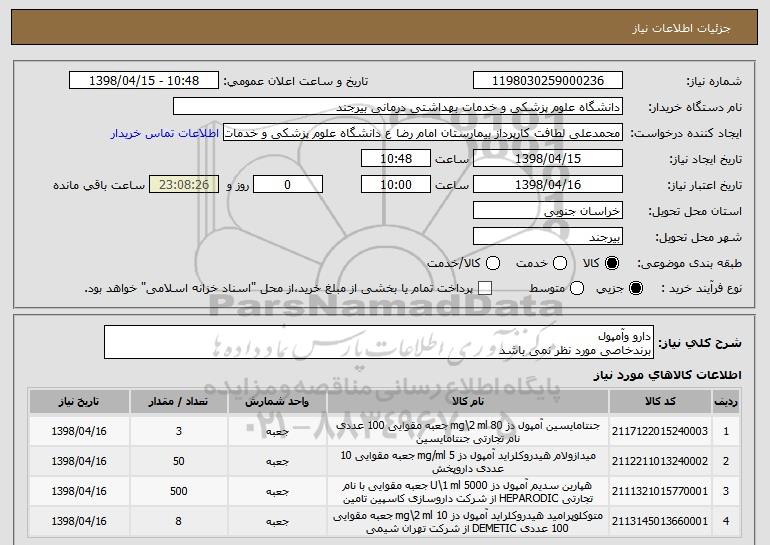Click the کد کالا column header

[x=660, y=402]
